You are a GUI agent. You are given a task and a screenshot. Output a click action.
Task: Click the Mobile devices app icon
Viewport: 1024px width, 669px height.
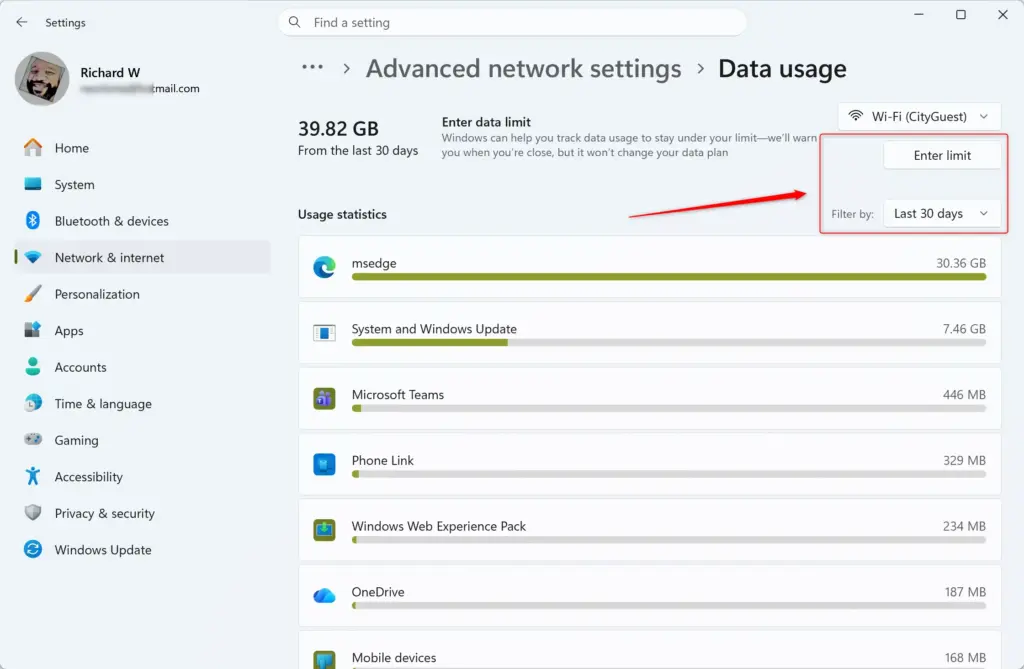click(x=325, y=659)
